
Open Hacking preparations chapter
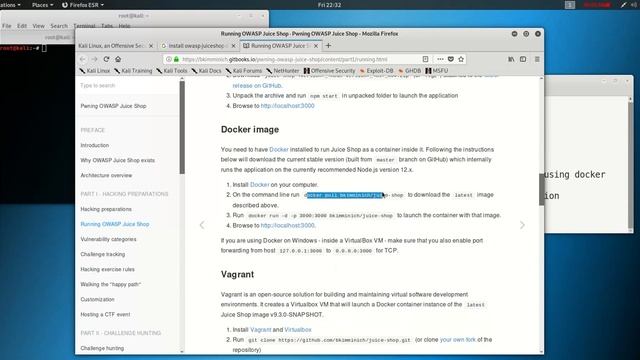[106, 209]
